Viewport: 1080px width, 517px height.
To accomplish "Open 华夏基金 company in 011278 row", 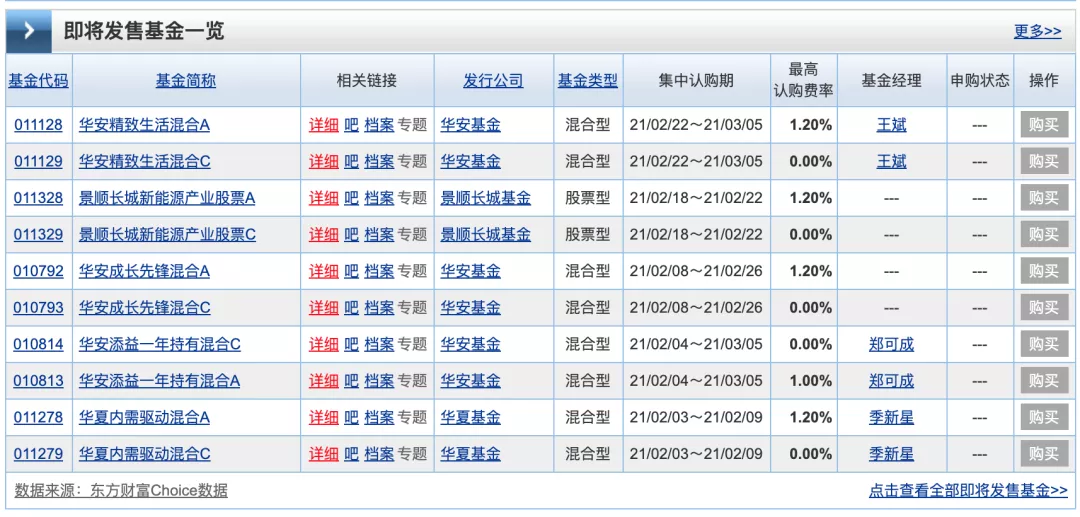I will tap(470, 417).
